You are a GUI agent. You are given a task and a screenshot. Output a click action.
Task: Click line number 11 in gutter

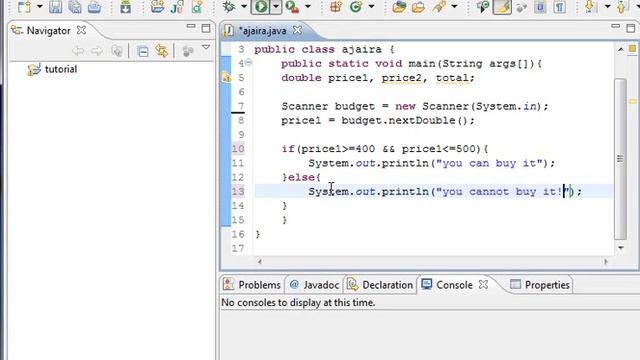238,163
